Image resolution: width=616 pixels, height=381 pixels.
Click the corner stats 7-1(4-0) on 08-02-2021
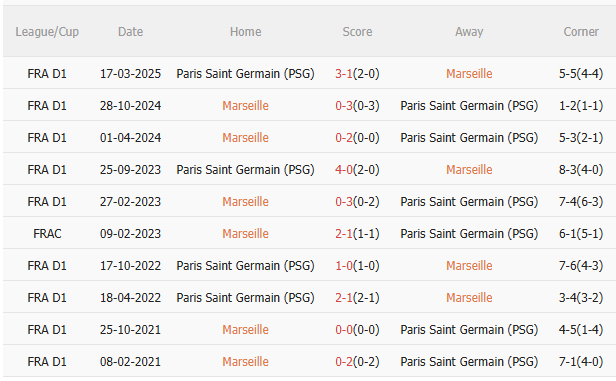pyautogui.click(x=581, y=362)
